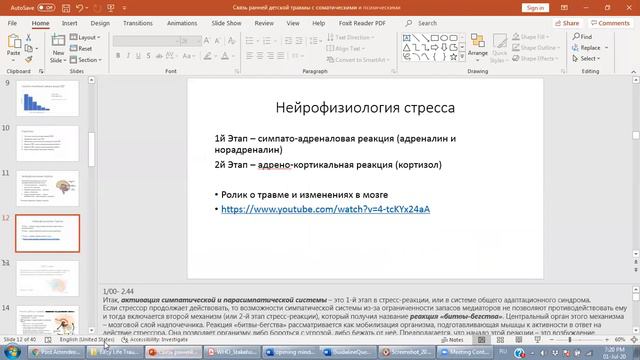The image size is (640, 360).
Task: Toggle the AutoSave switch
Action: [46, 8]
